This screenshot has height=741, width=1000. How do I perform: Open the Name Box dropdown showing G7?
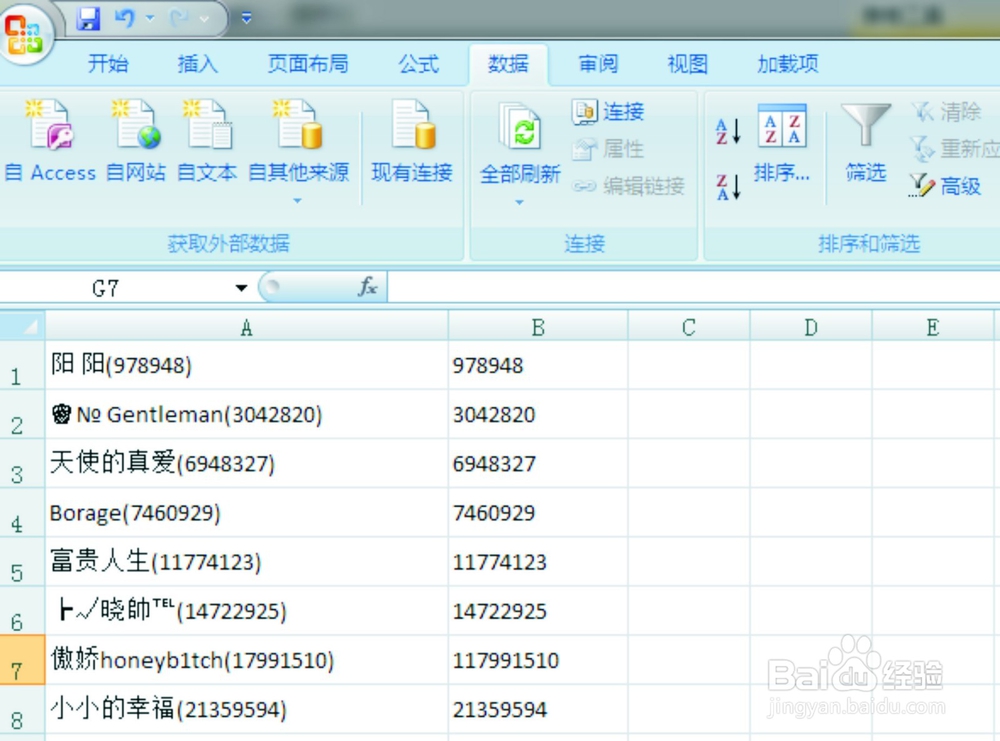240,287
